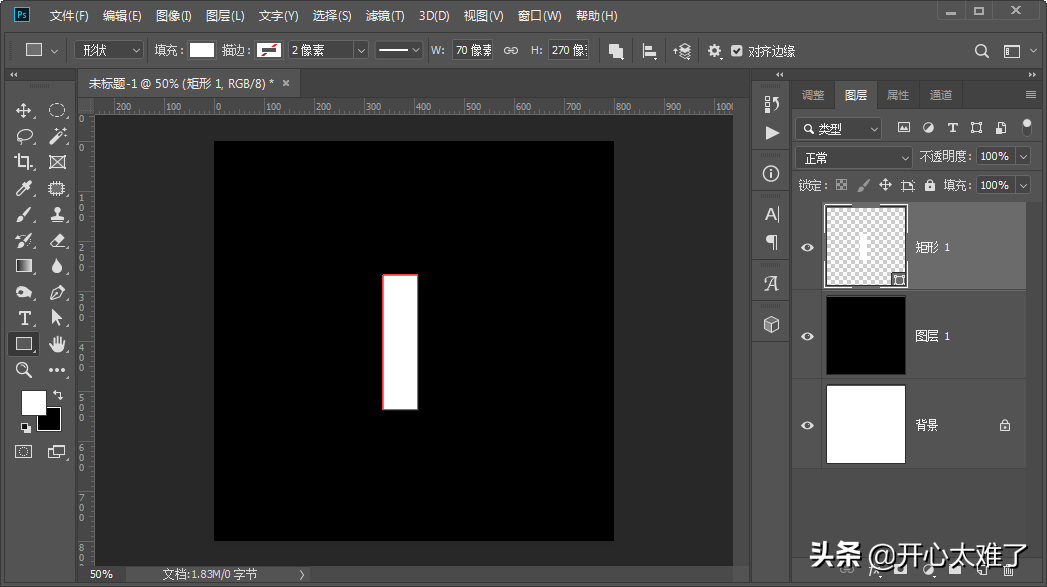
Task: Open the layer filter 类型 dropdown
Action: pos(839,128)
